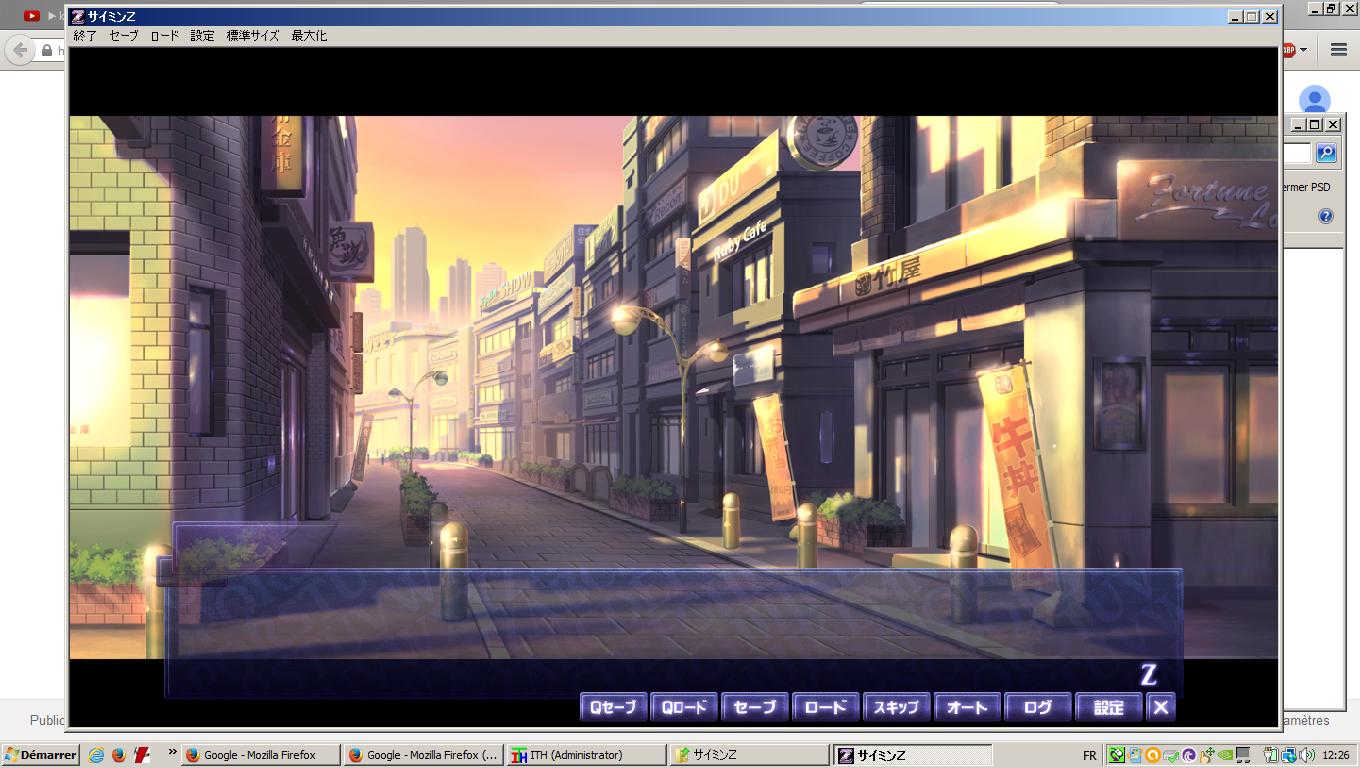Expand the quick launch overflow chevron
1360x768 pixels.
pos(172,751)
